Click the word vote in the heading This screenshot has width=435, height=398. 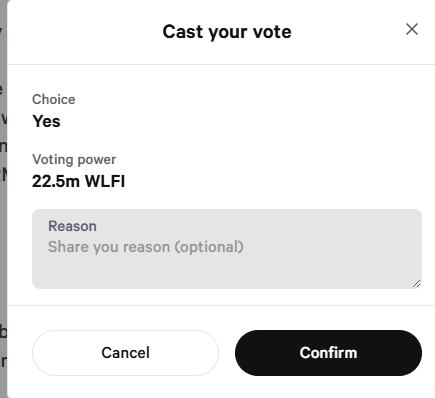tap(272, 32)
